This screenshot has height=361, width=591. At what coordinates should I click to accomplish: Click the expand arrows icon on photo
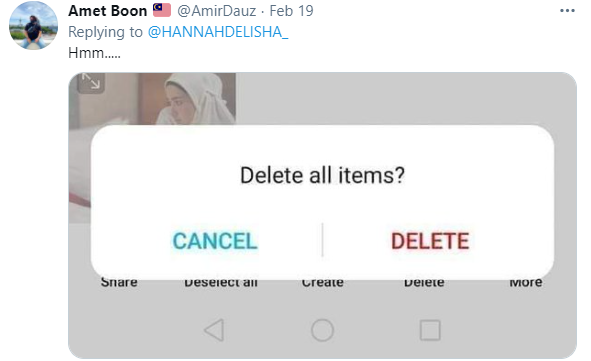[91, 82]
